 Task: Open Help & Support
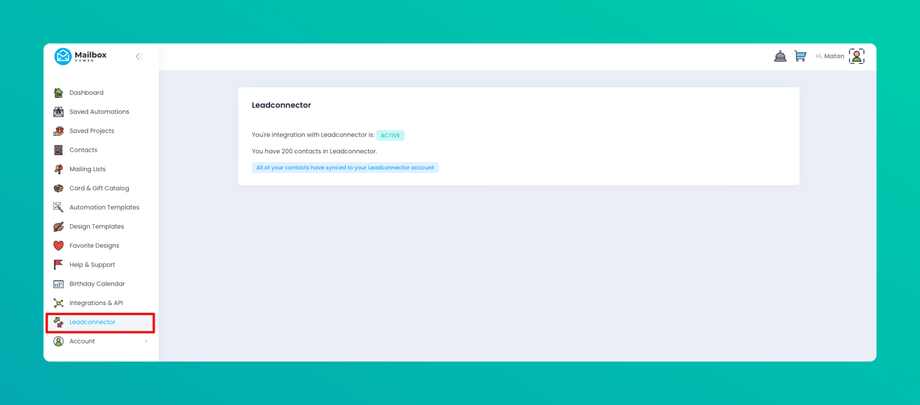[x=92, y=265]
